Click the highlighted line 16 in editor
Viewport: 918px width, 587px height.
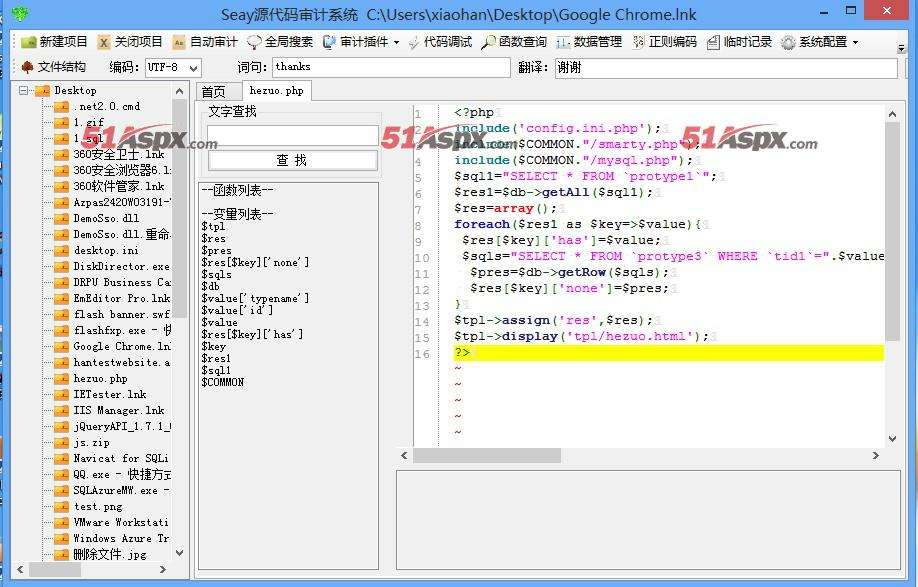668,353
